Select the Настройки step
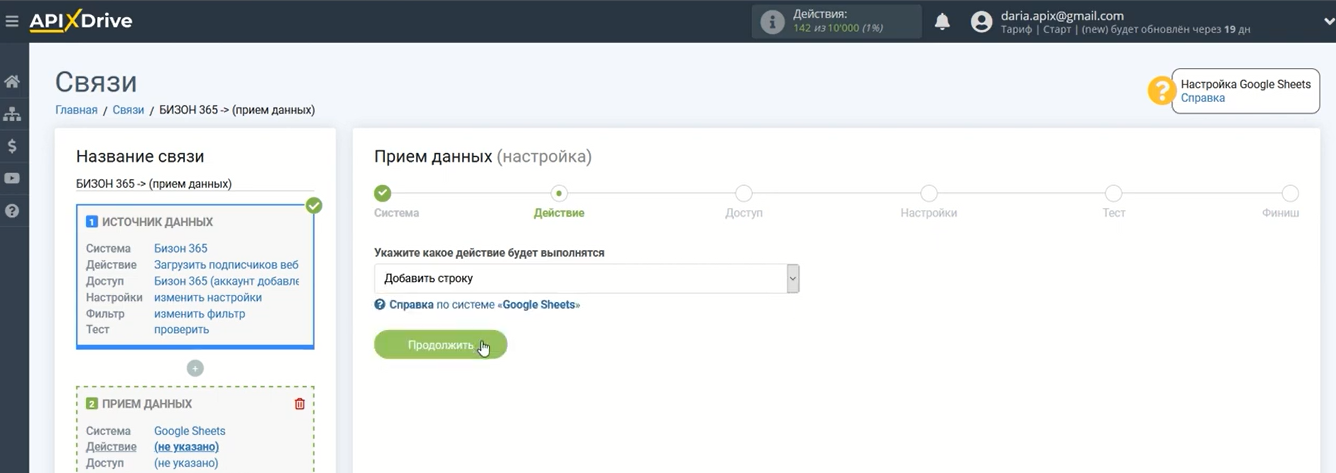1336x473 pixels. (x=929, y=193)
